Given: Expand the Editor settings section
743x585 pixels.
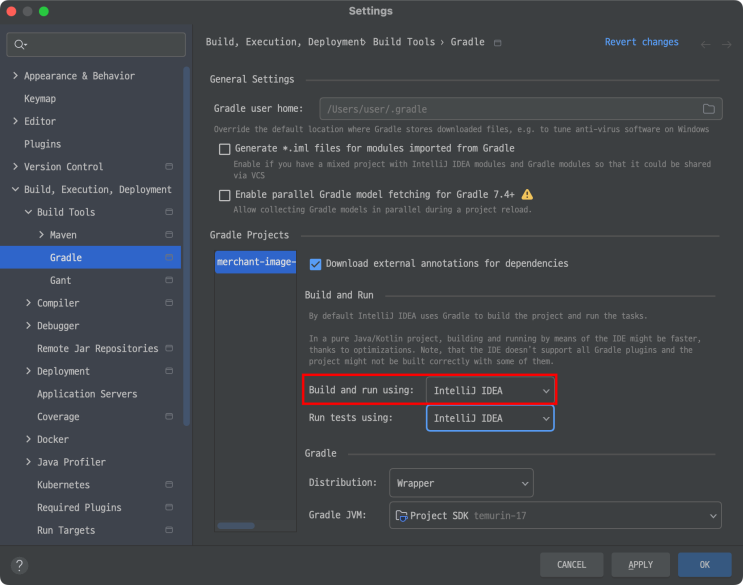Looking at the screenshot, I should (16, 121).
